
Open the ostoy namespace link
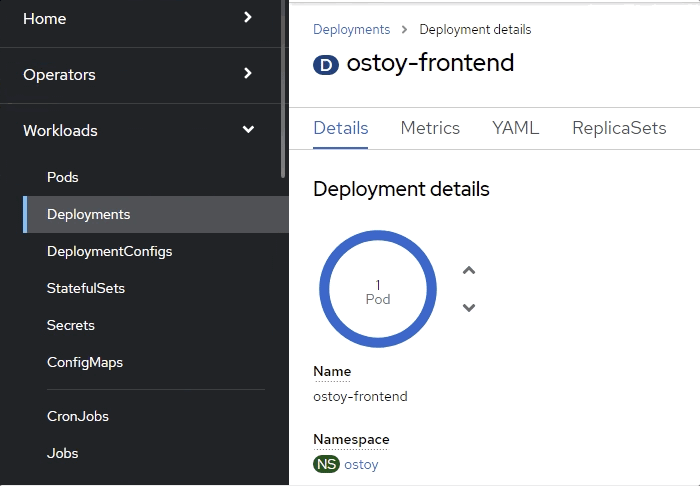point(361,464)
